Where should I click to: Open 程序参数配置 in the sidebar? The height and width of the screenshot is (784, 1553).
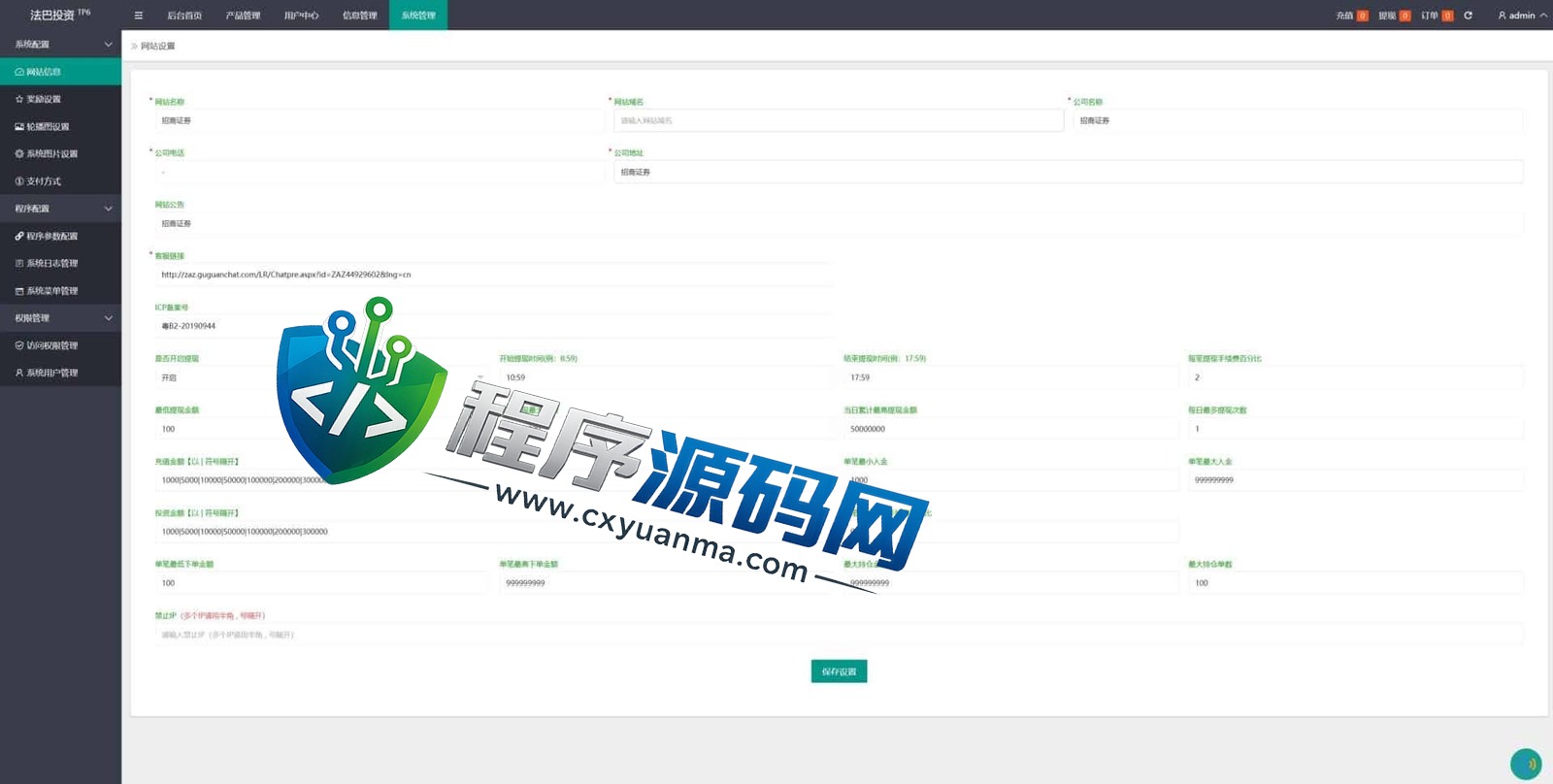coord(60,236)
